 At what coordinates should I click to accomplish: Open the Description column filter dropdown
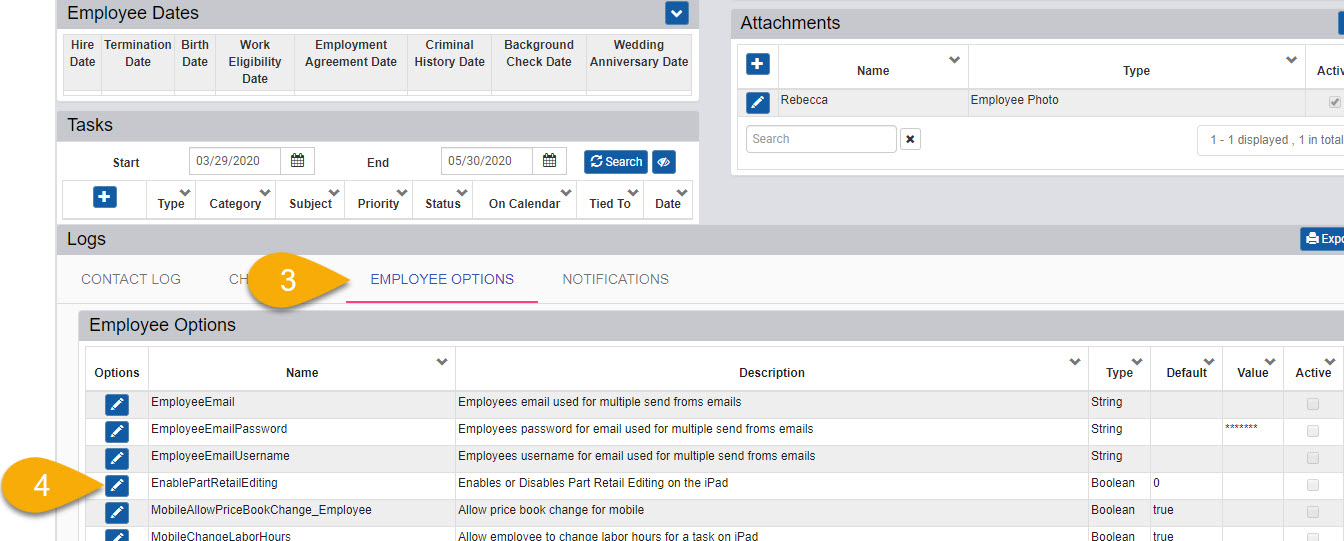[1075, 362]
